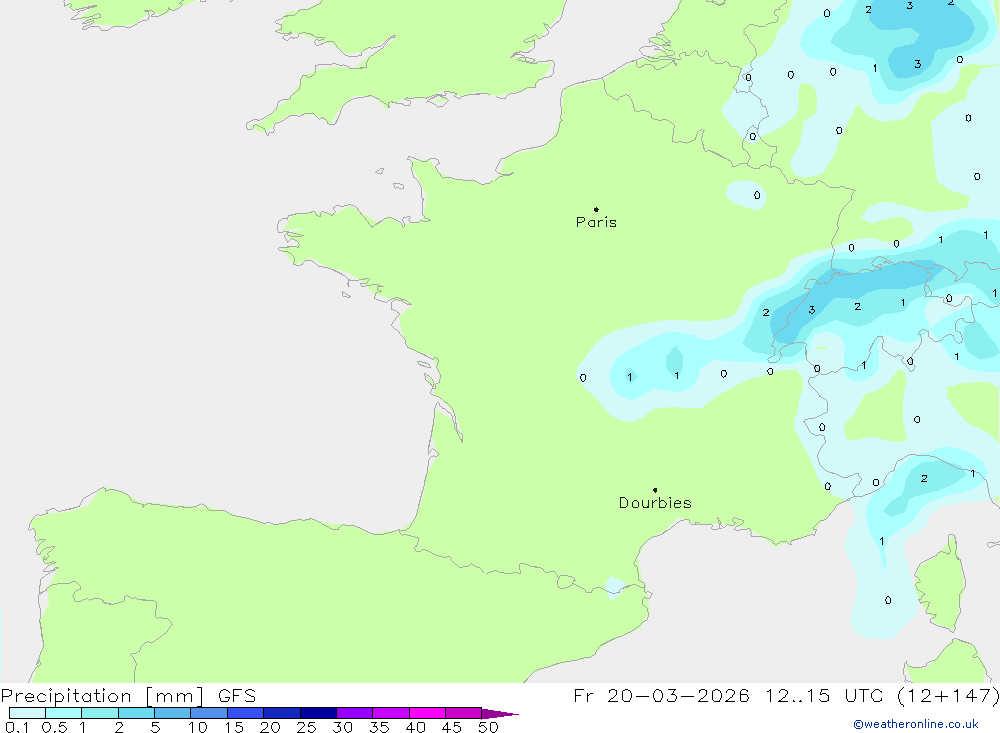Click the legend tick label '35'
This screenshot has width=1000, height=733.
(x=379, y=727)
